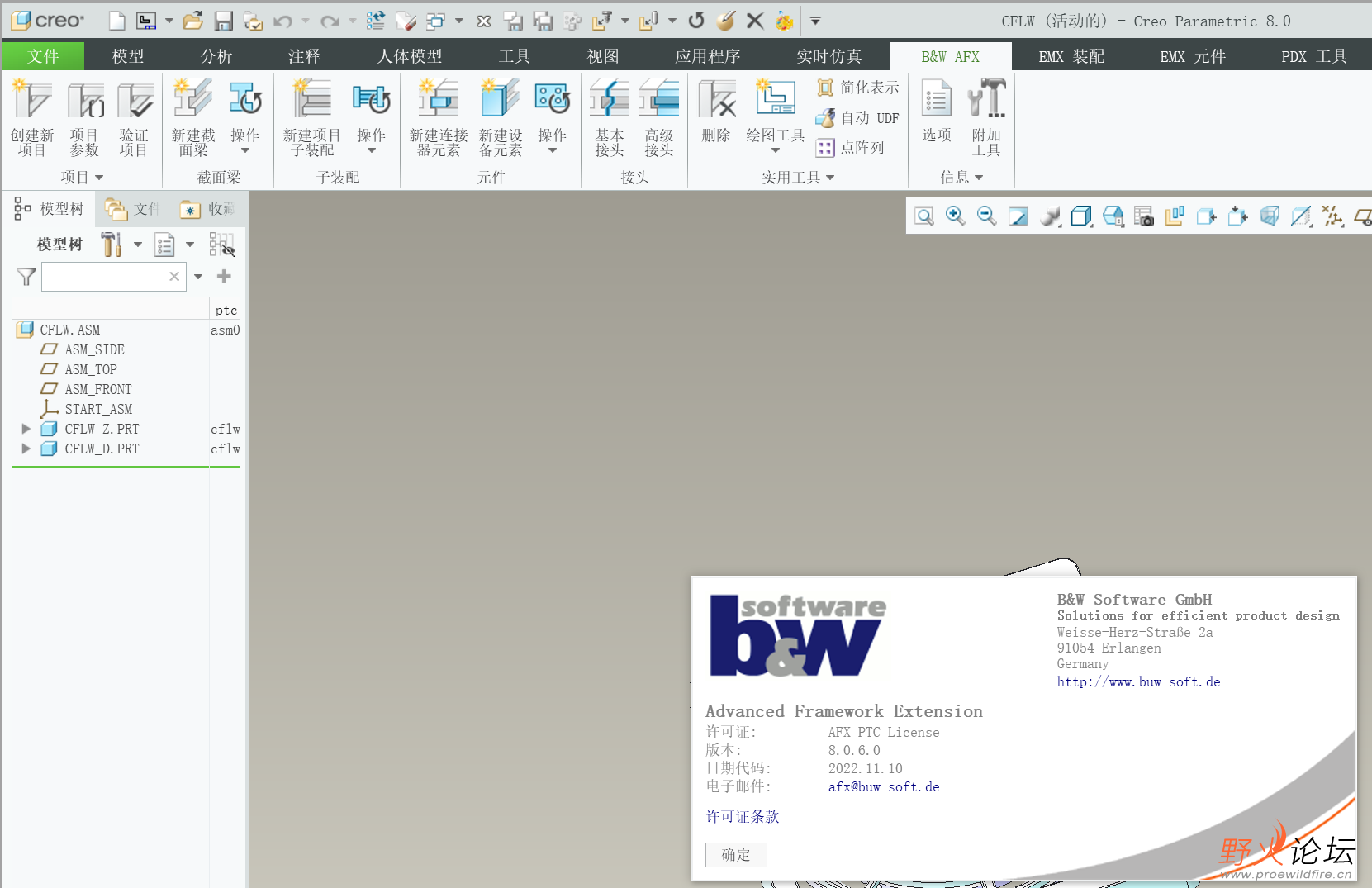Screen dimensions: 1372x888
Task: Switch to the EMX 装配 tab
Action: pyautogui.click(x=1071, y=56)
